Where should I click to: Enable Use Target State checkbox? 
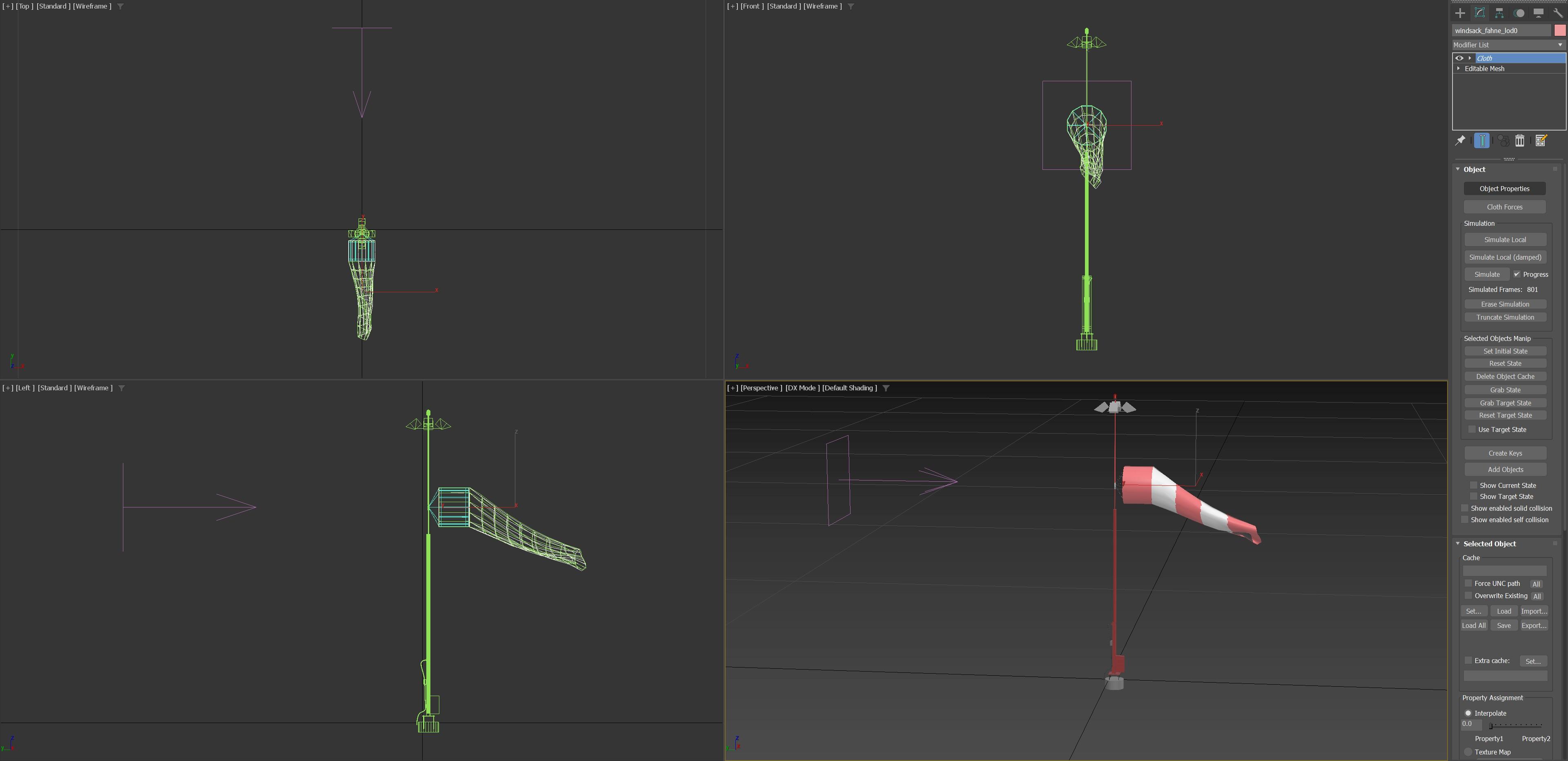coord(1472,429)
